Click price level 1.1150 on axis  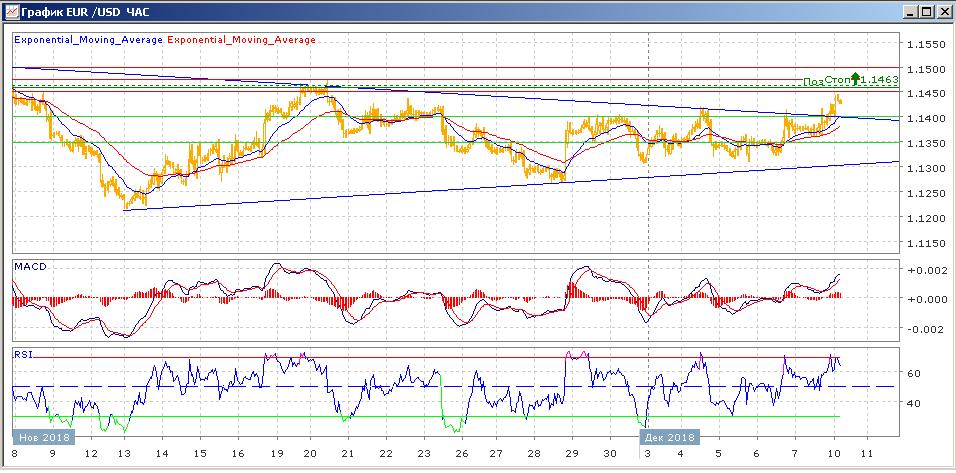point(926,243)
